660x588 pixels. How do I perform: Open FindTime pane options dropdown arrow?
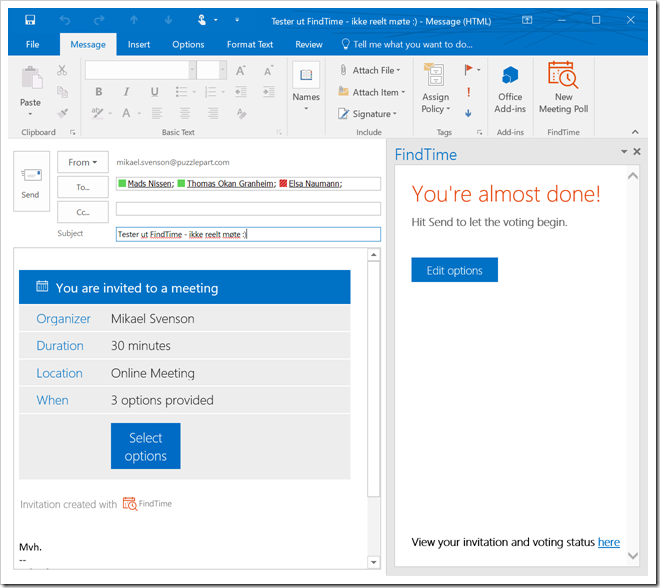point(624,152)
